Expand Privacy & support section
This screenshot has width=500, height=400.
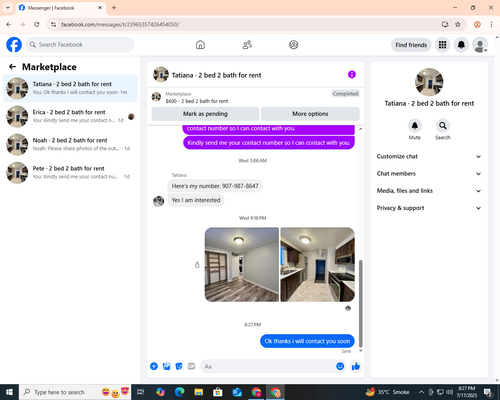click(x=429, y=208)
